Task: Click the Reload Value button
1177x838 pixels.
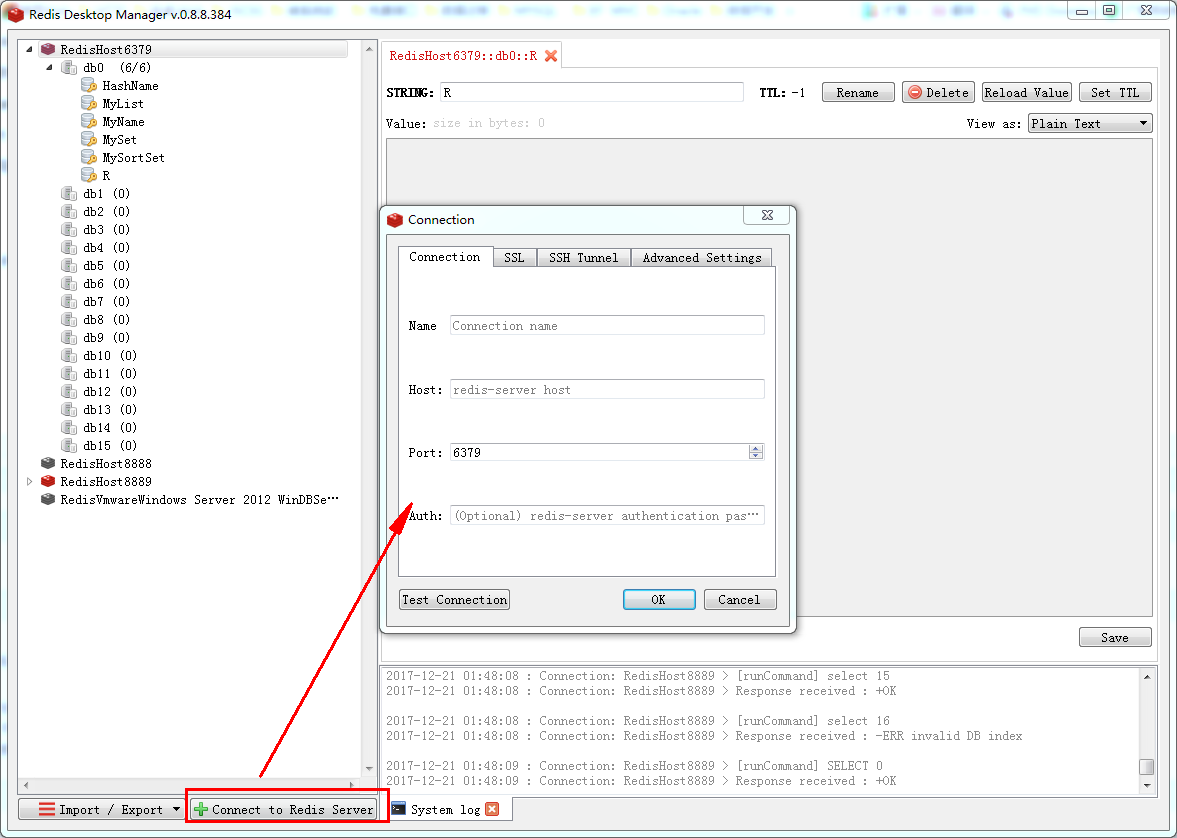Action: pos(1026,92)
